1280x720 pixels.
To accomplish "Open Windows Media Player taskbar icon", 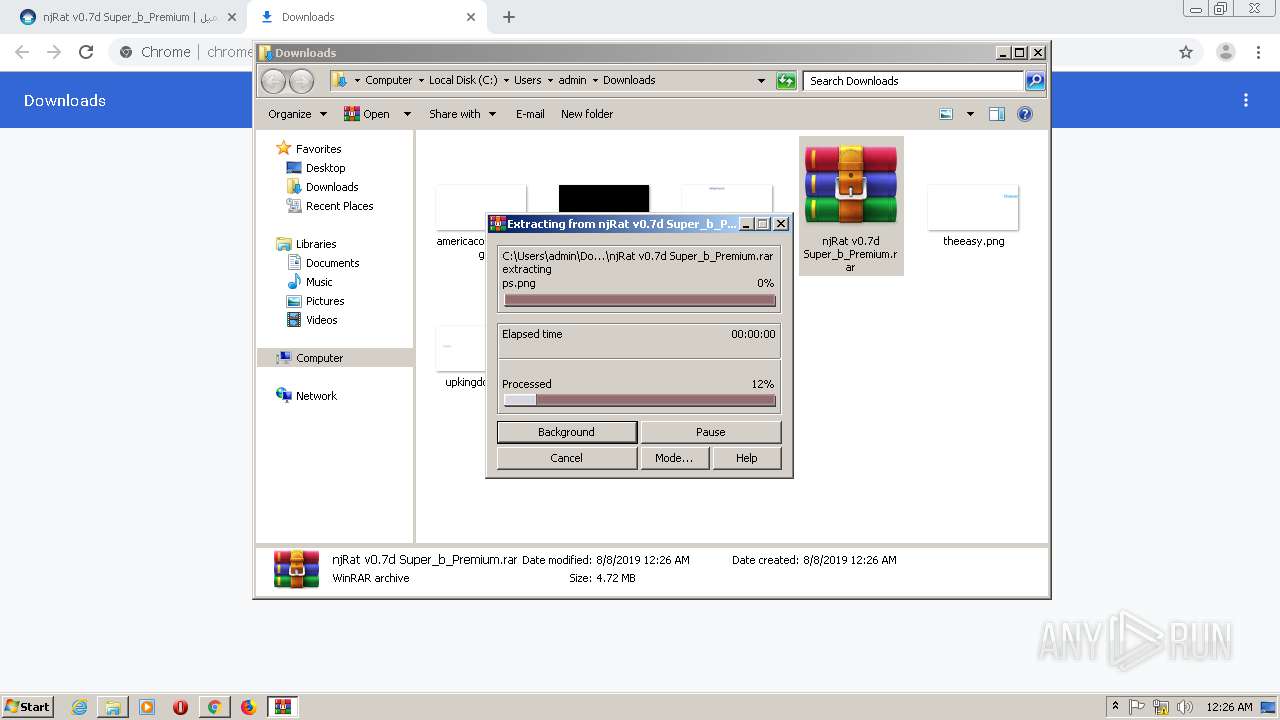I will click(147, 707).
